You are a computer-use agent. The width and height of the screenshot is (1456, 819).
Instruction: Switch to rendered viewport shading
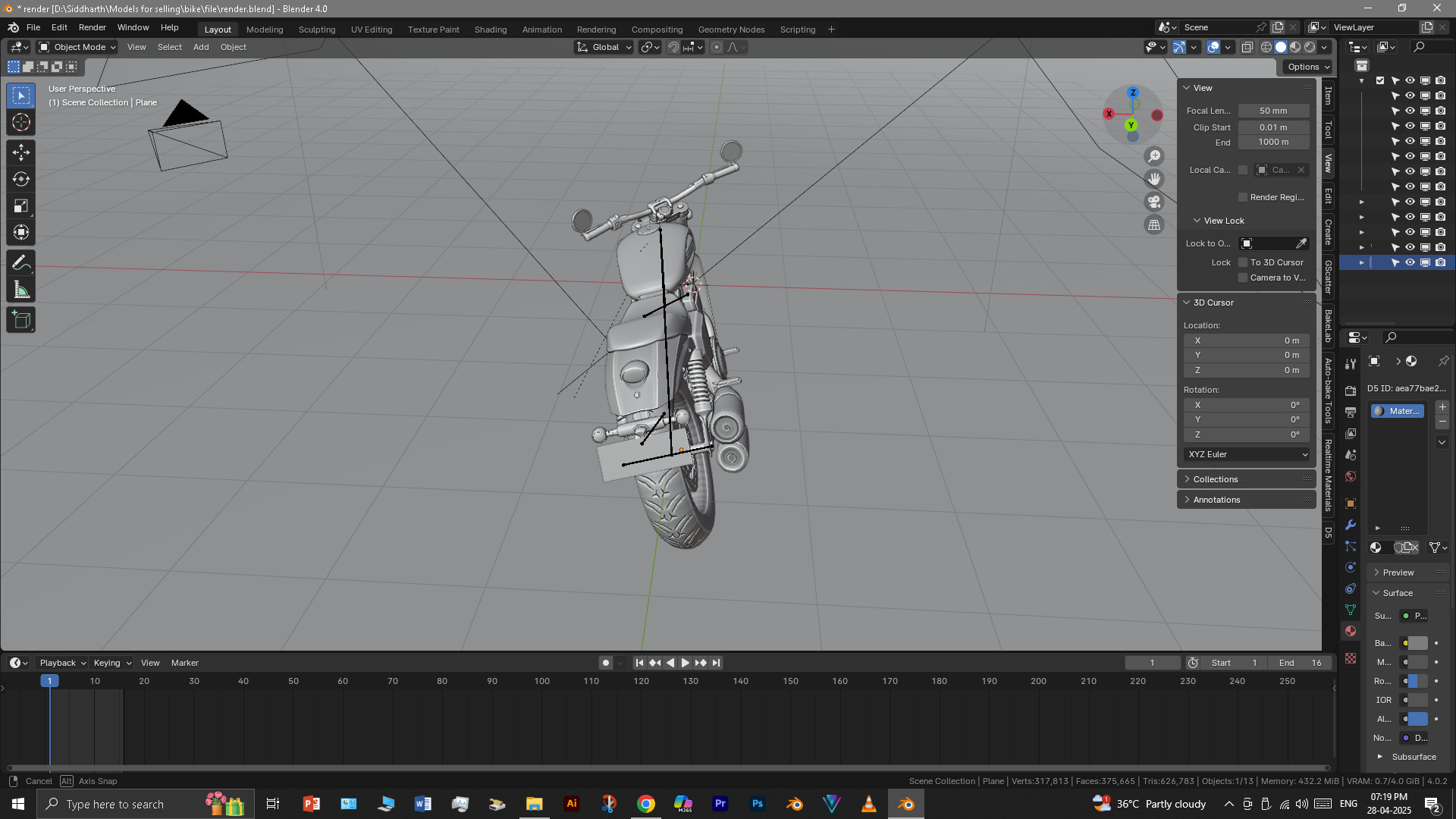point(1310,47)
